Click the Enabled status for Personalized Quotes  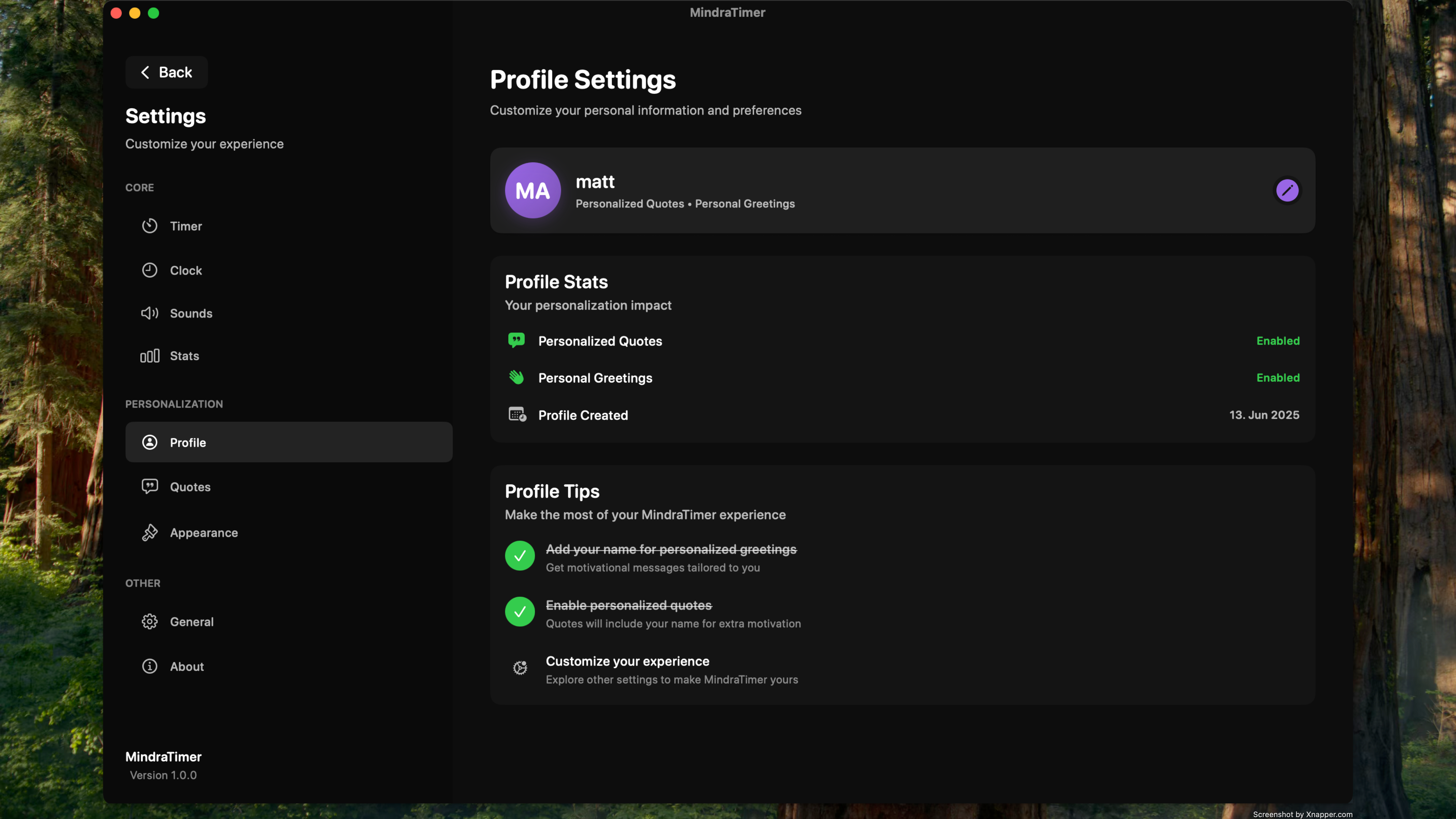point(1278,340)
